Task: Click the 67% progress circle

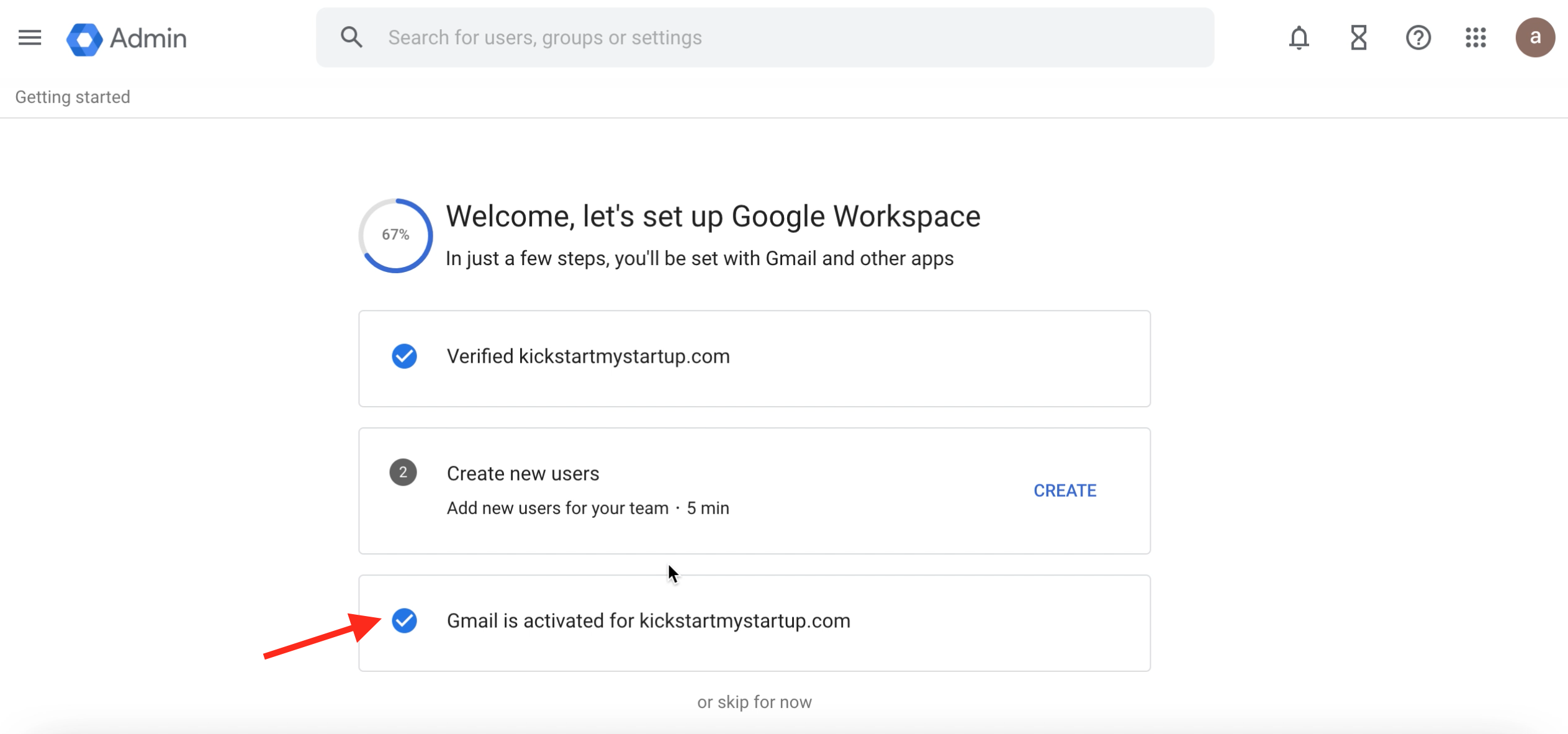Action: tap(395, 235)
